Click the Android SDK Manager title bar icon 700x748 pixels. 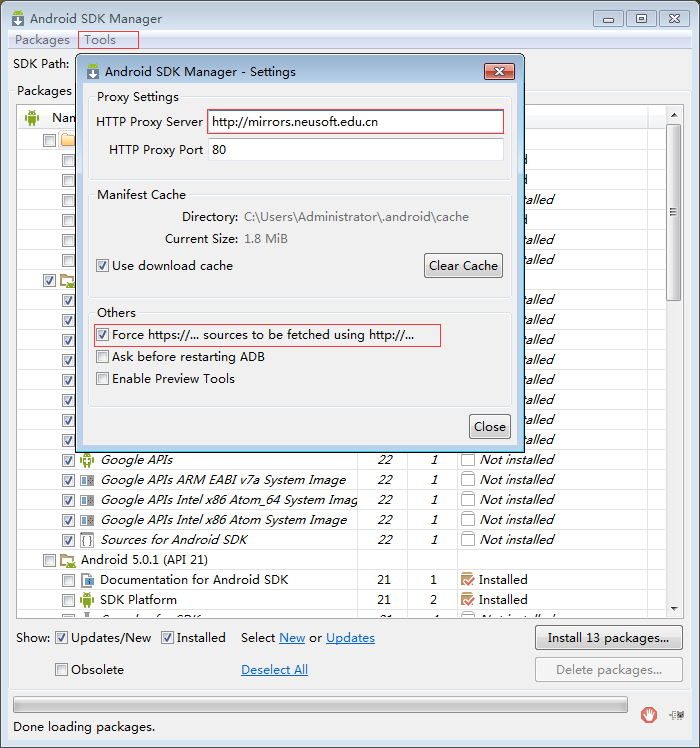point(18,19)
